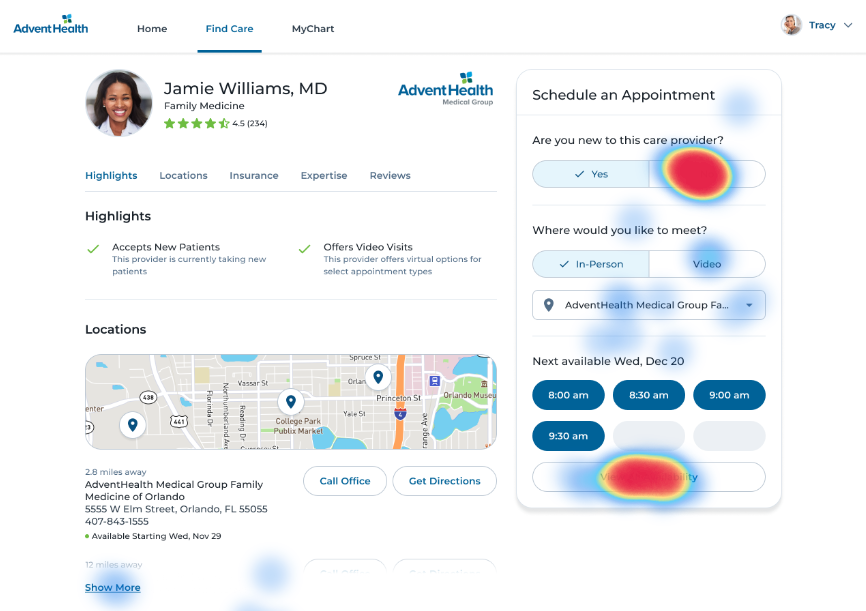Switch to the Locations tab
Image resolution: width=866 pixels, height=611 pixels.
(183, 176)
